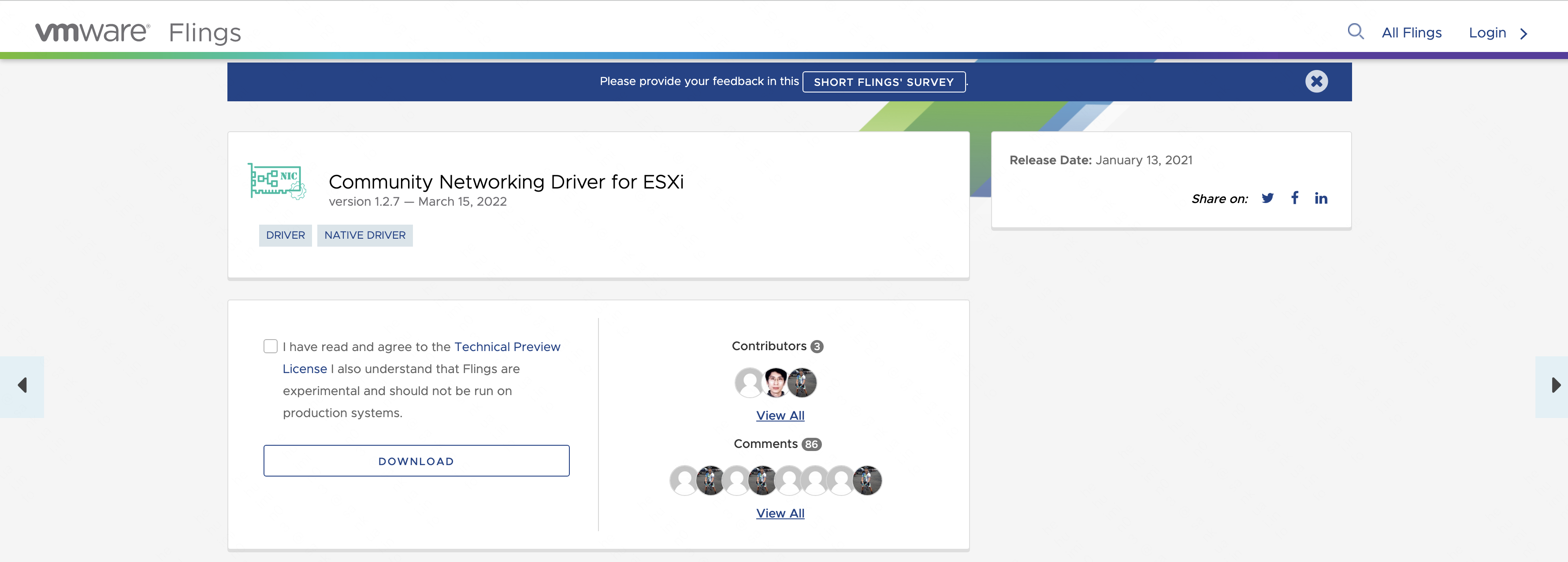Click the Contributors count badge
The width and height of the screenshot is (1568, 562).
[x=817, y=347]
